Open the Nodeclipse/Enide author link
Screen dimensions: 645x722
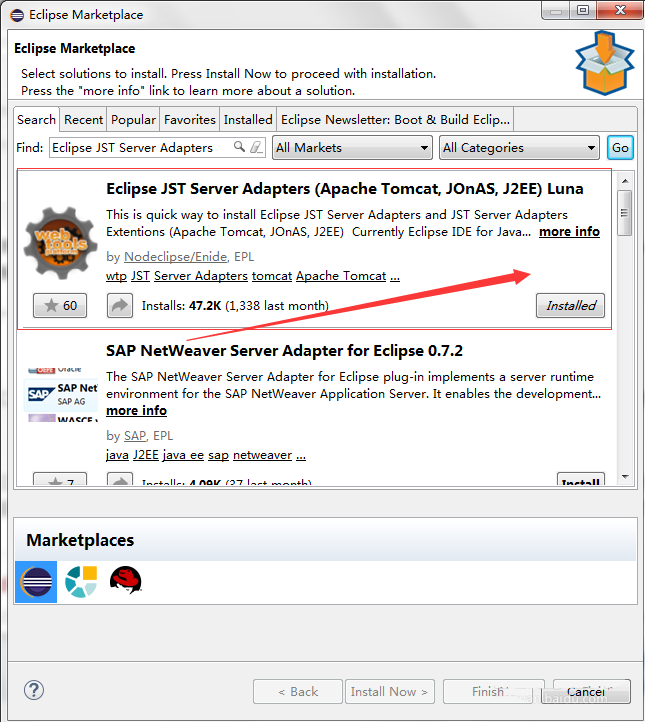(x=176, y=256)
